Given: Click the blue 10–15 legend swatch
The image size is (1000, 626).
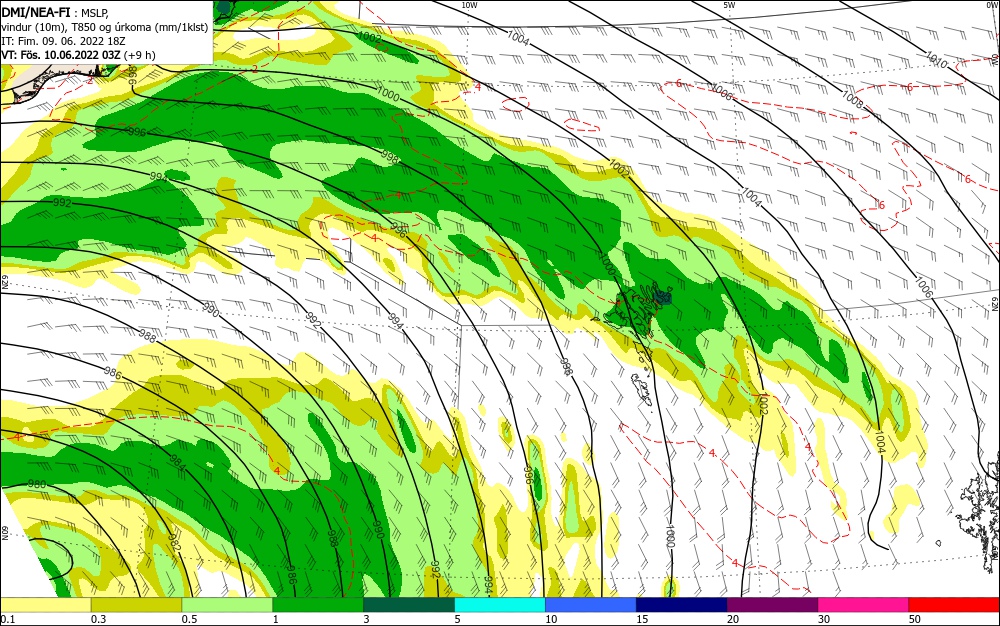Looking at the screenshot, I should click(x=591, y=605).
